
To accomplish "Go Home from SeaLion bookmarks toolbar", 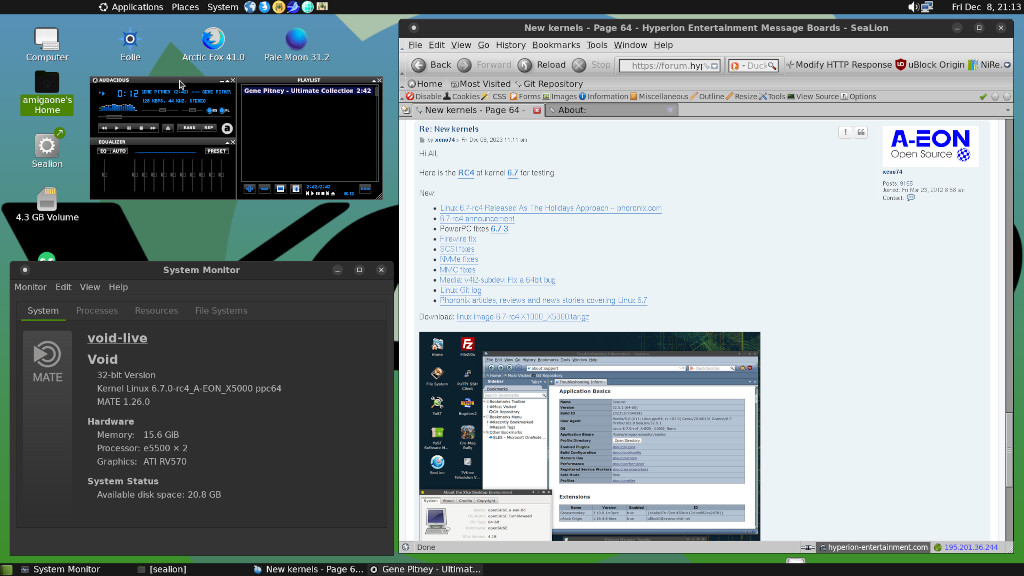I will (x=425, y=84).
